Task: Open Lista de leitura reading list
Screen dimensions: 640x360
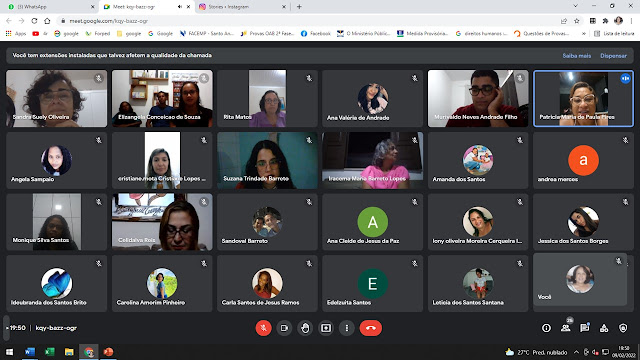Action: click(x=614, y=33)
